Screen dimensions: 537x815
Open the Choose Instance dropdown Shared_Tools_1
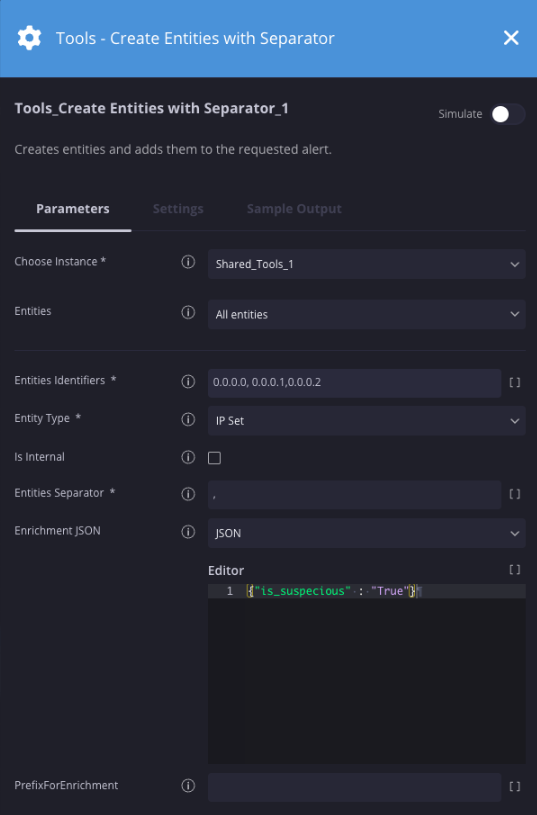point(366,264)
